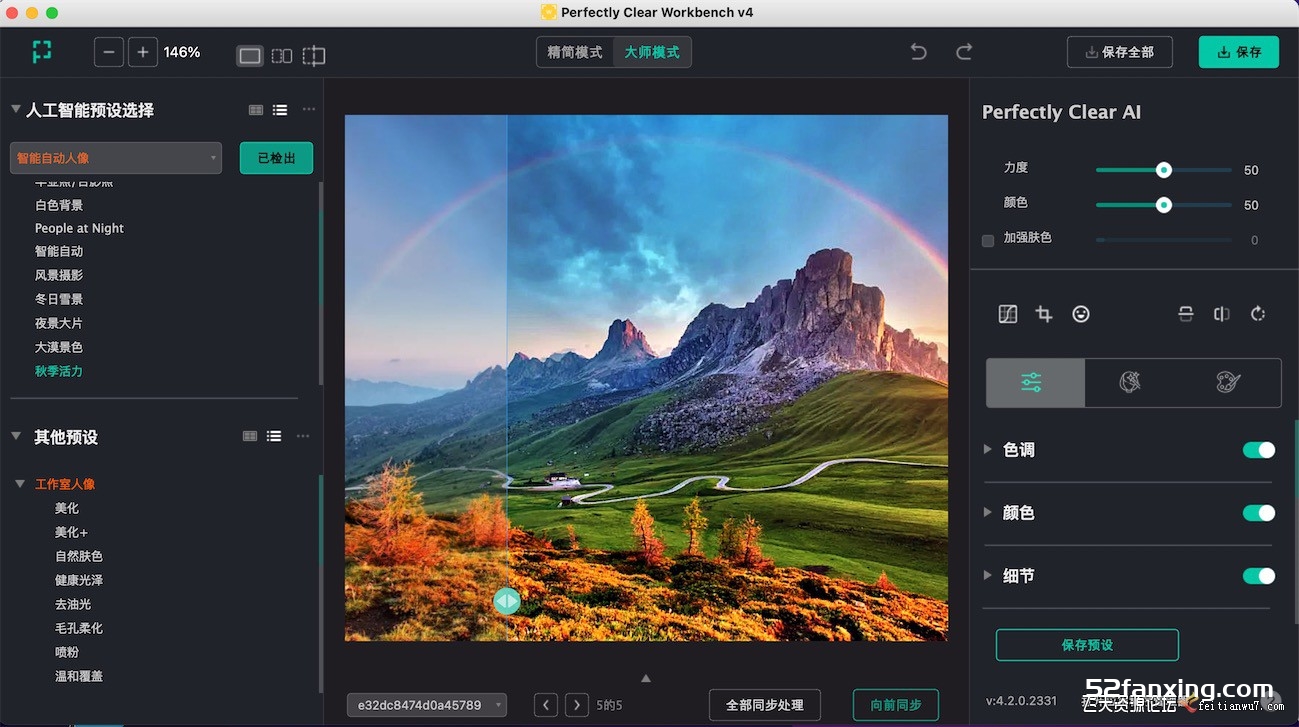
Task: Switch to 大师模式
Action: pos(652,52)
